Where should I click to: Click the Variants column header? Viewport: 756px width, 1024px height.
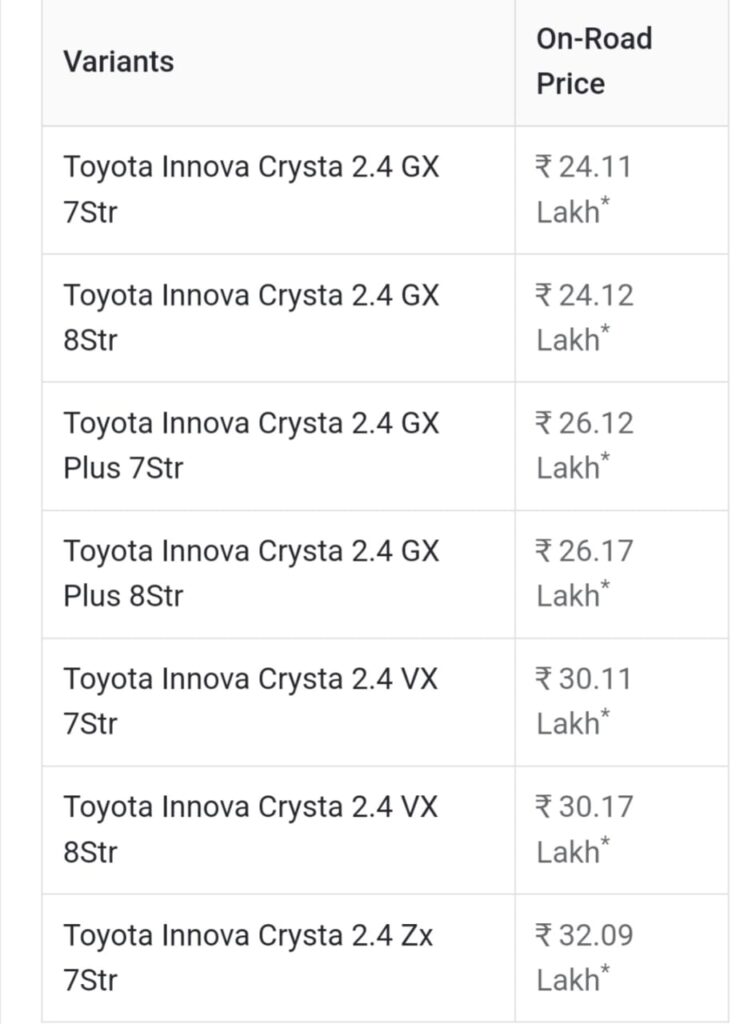point(118,62)
